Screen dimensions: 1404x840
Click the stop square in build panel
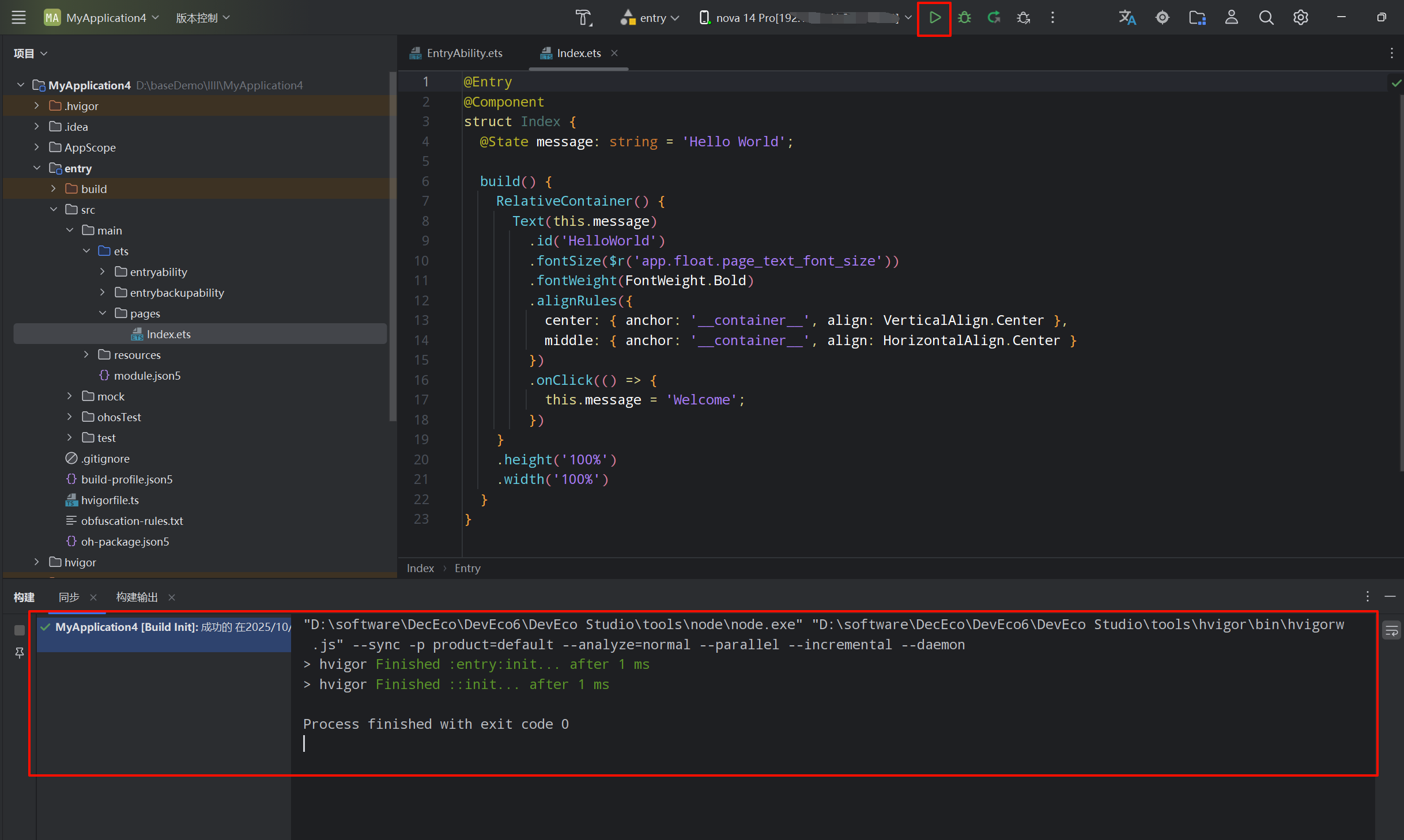[20, 630]
